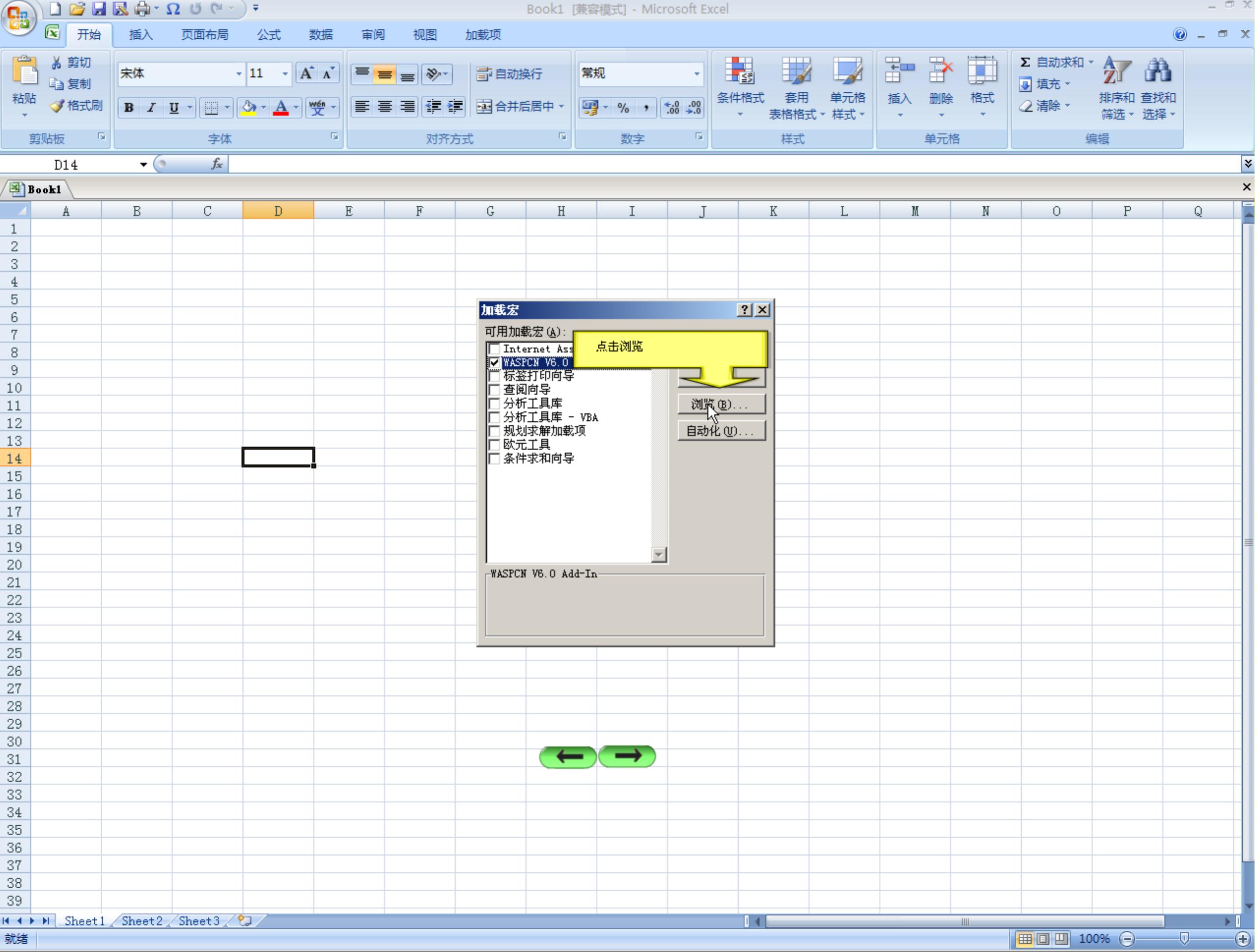Click the percent style icon
The width and height of the screenshot is (1255, 952).
(623, 107)
